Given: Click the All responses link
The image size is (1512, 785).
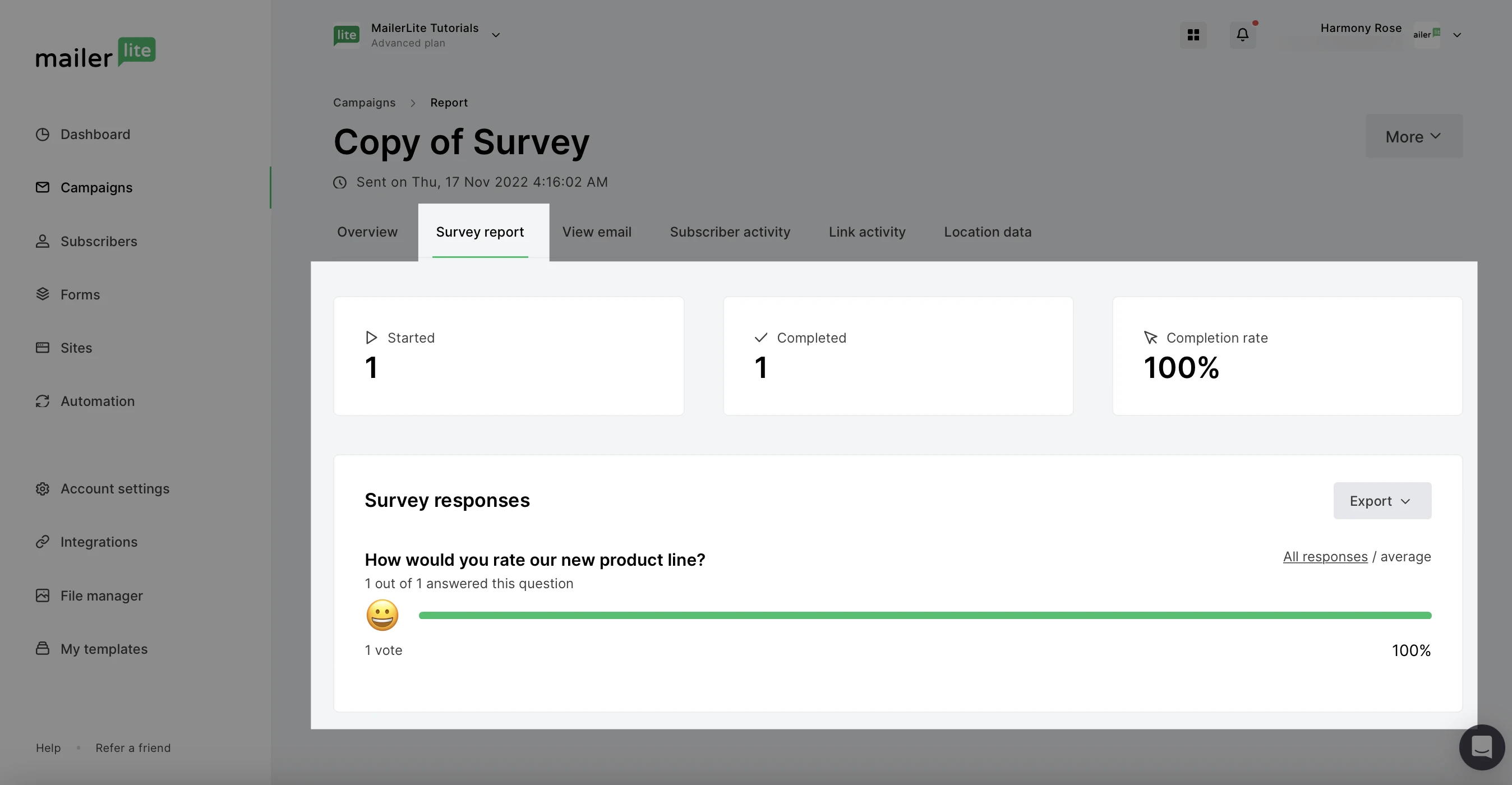Looking at the screenshot, I should 1325,556.
